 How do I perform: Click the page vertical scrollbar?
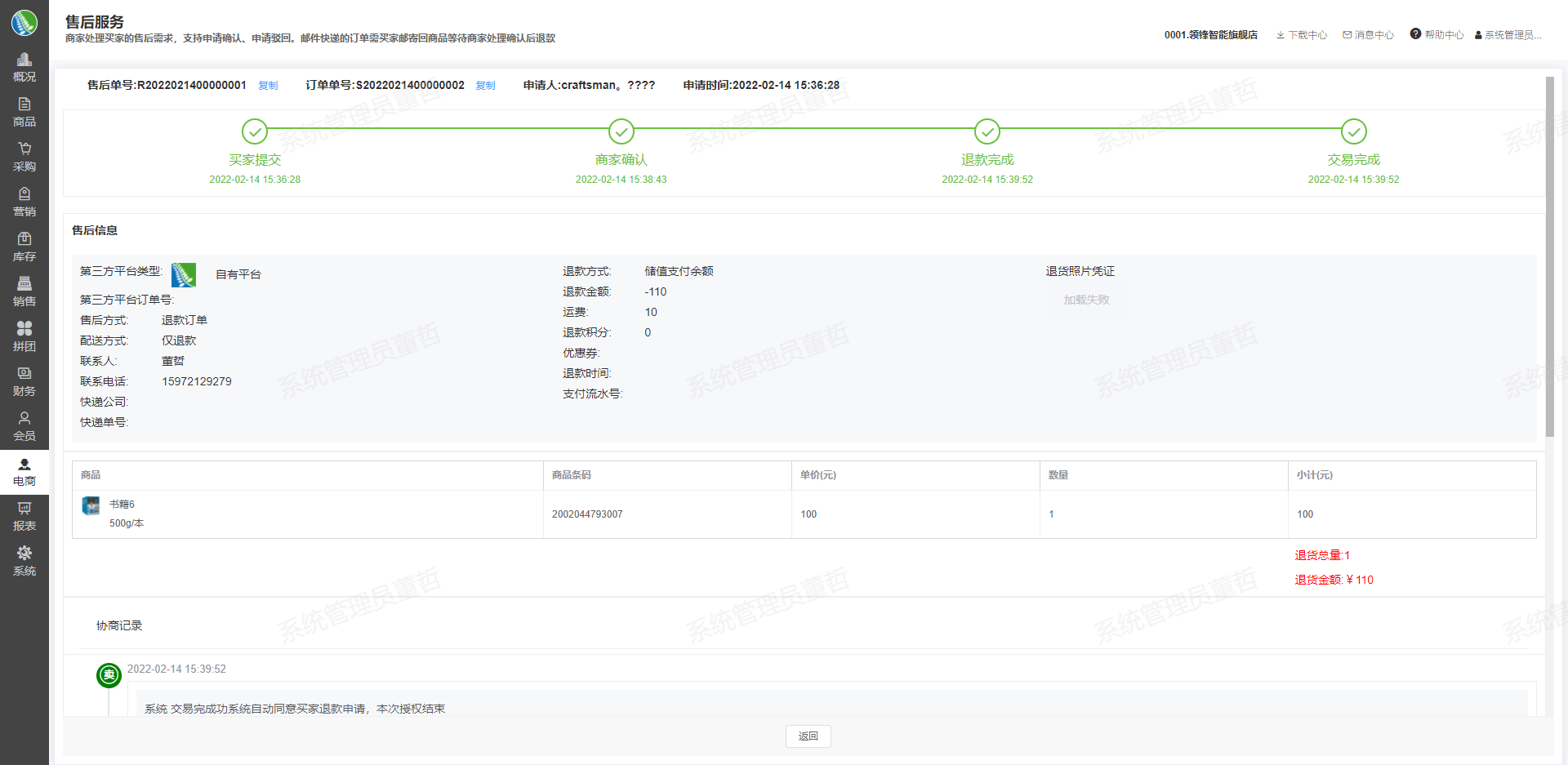(1549, 256)
